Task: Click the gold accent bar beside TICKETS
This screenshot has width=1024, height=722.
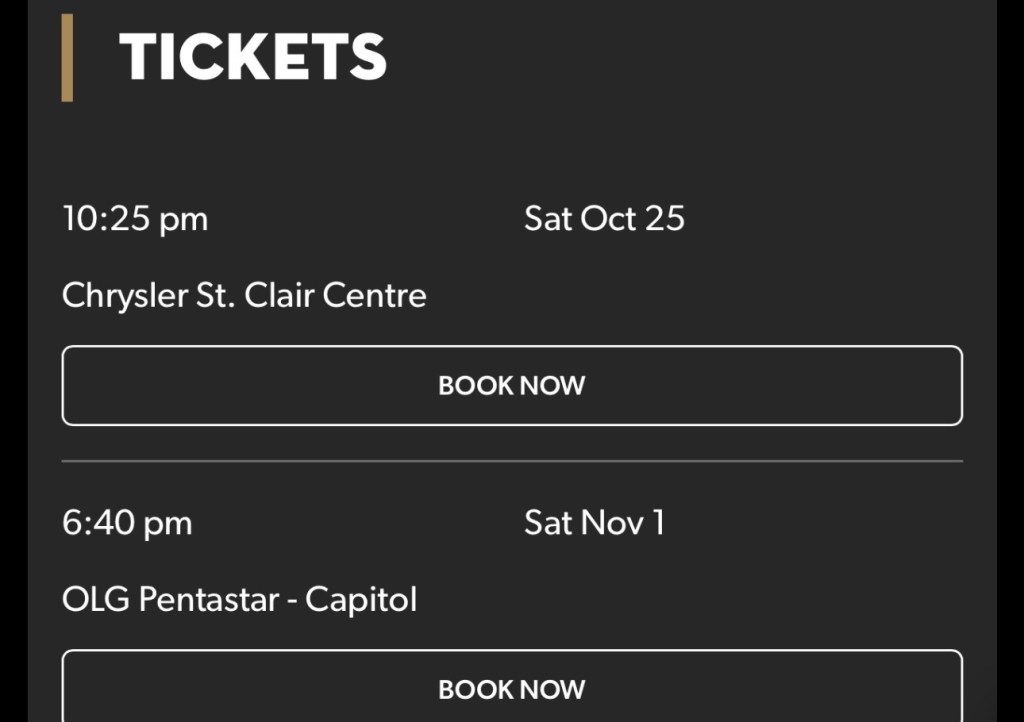Action: (67, 57)
